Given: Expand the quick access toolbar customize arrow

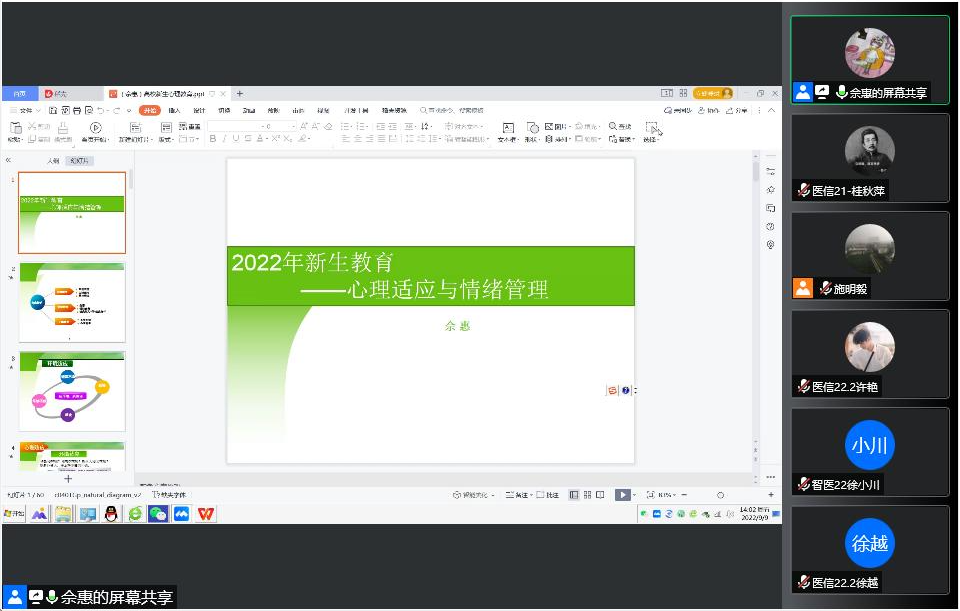Looking at the screenshot, I should coord(129,111).
